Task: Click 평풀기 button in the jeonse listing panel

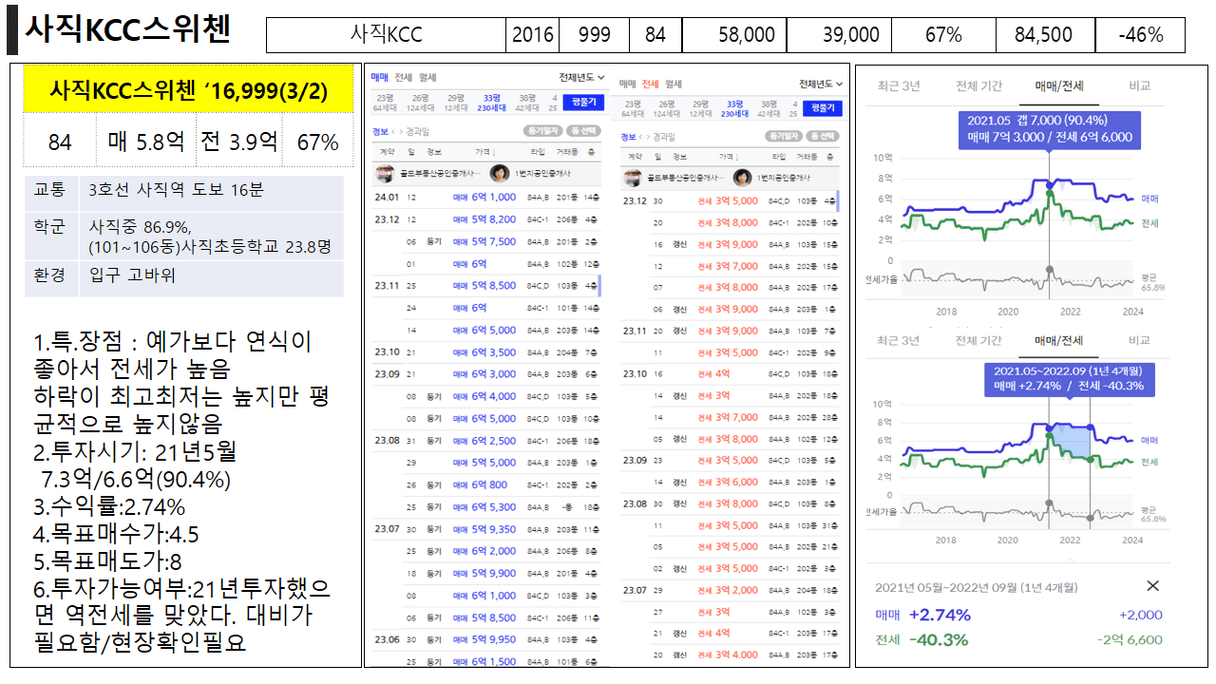Action: tap(822, 107)
